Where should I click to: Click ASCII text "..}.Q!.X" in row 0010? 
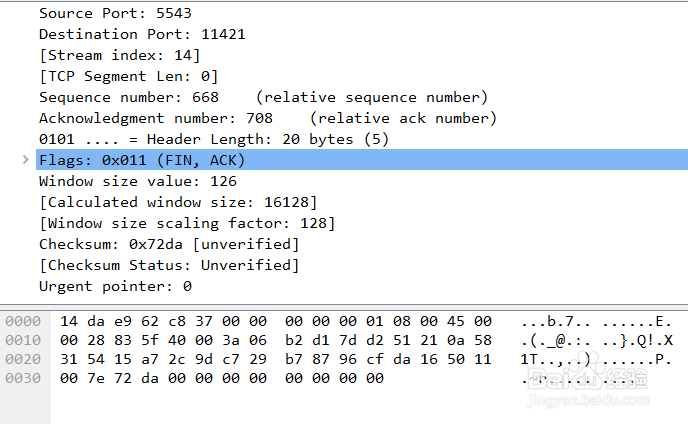(637, 340)
